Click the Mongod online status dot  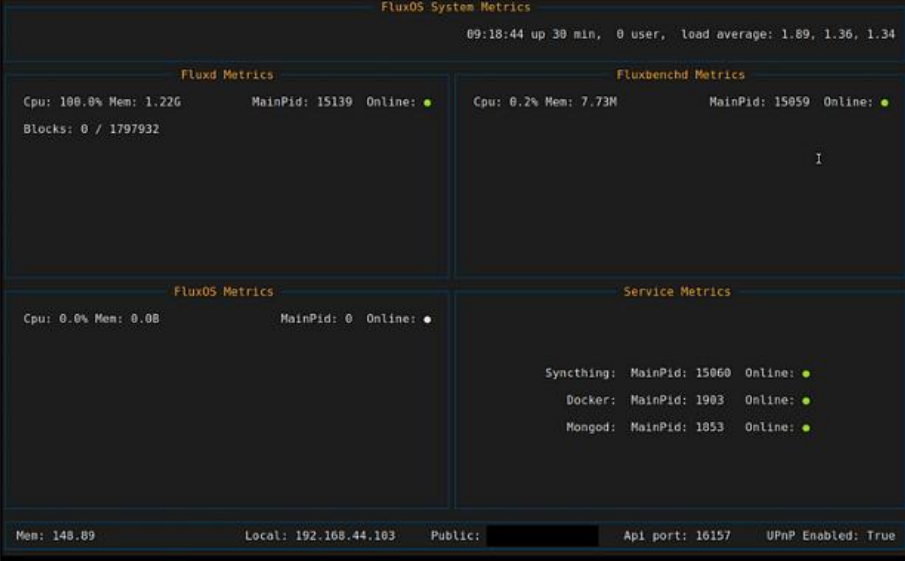click(x=806, y=428)
